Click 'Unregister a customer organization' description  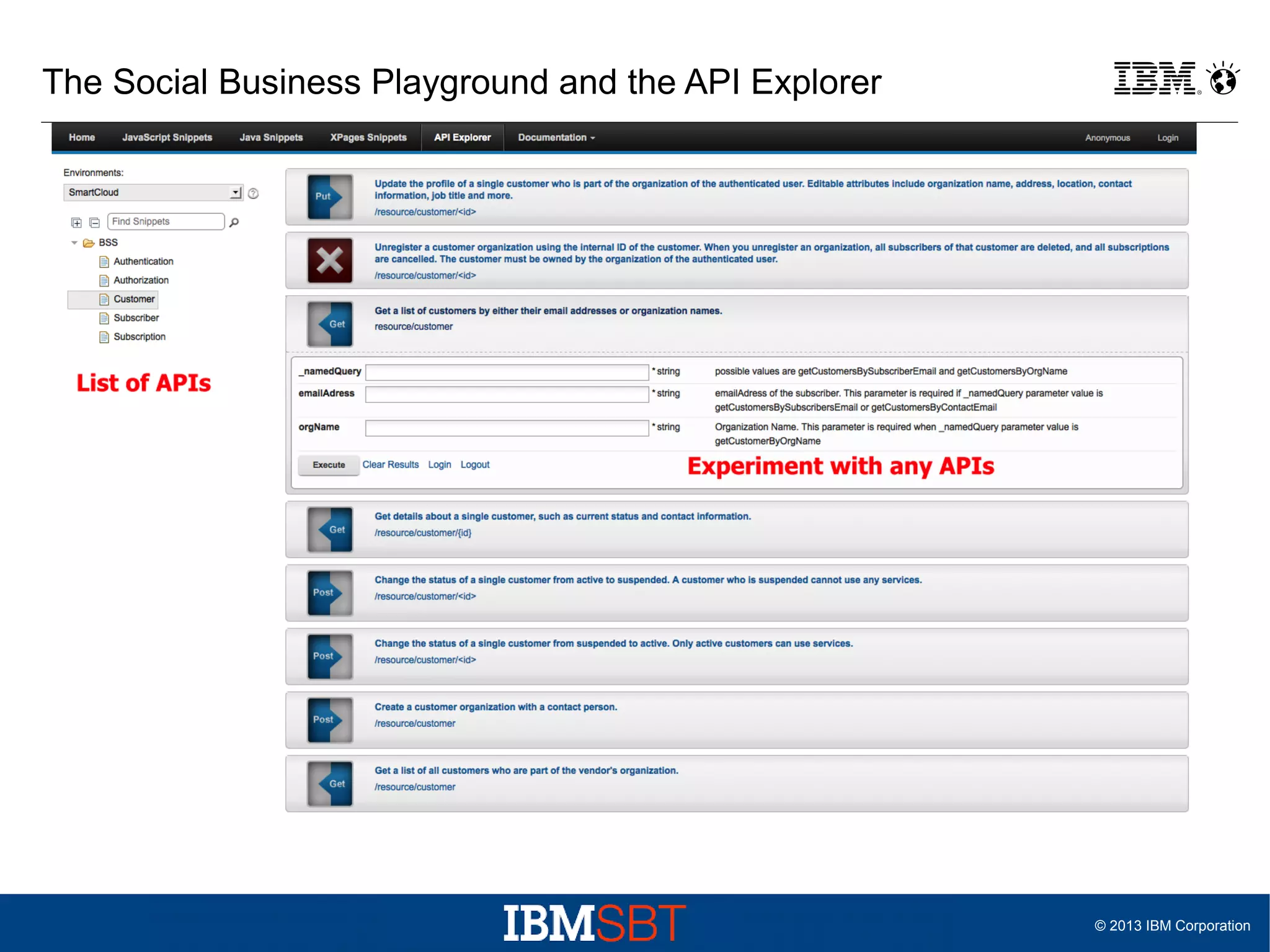771,253
